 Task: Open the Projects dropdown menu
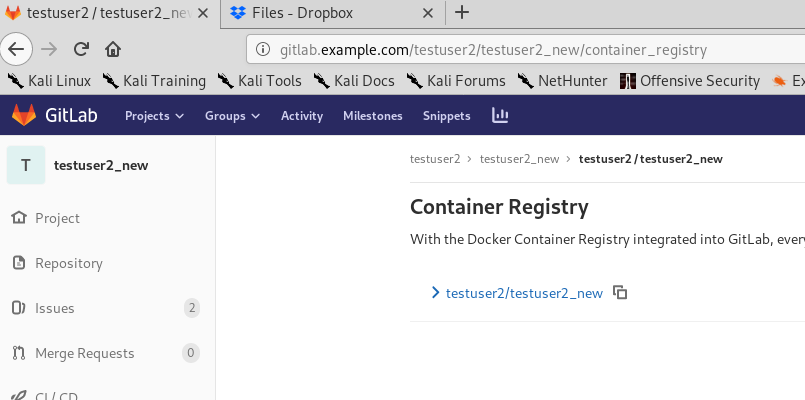pyautogui.click(x=154, y=116)
